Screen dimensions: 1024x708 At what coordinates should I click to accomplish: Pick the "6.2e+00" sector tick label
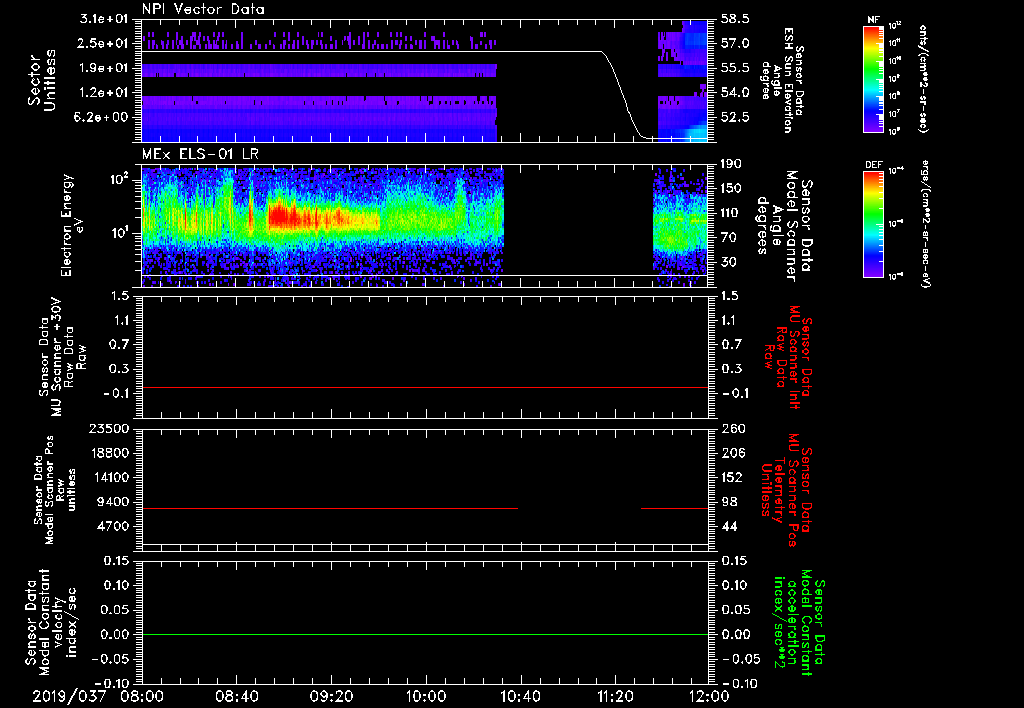pyautogui.click(x=103, y=118)
